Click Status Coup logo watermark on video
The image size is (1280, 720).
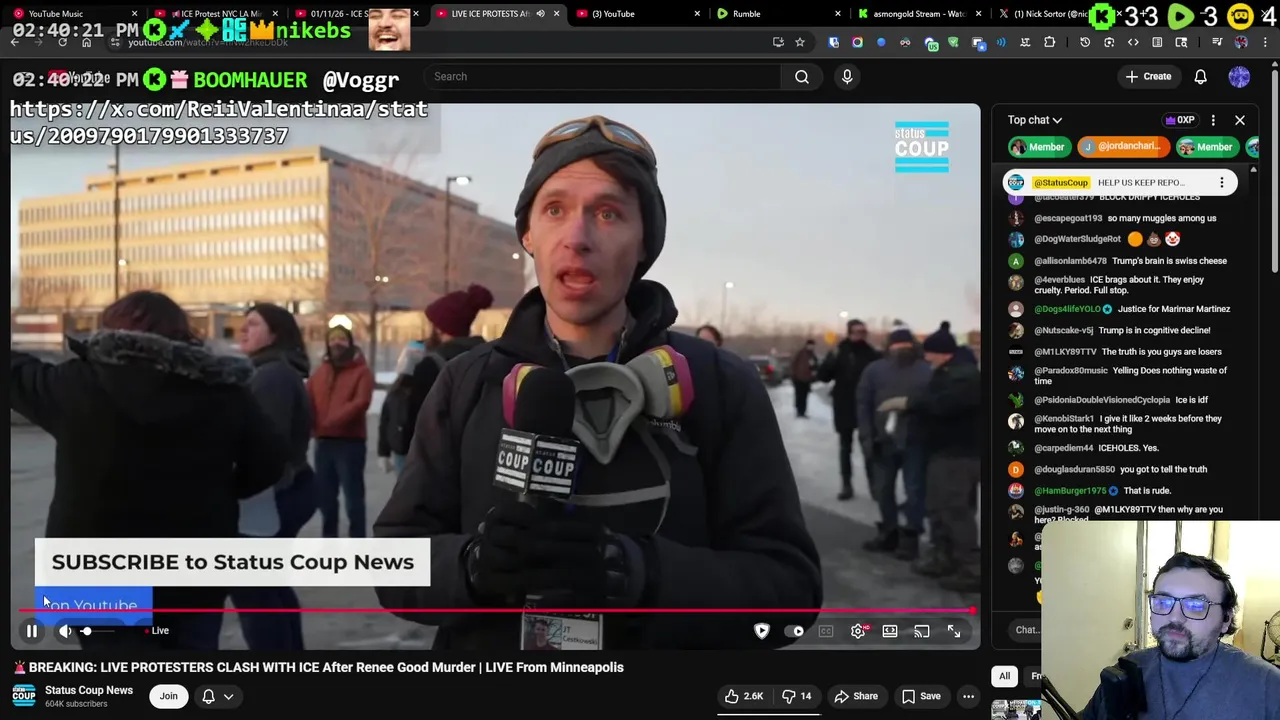pos(921,147)
